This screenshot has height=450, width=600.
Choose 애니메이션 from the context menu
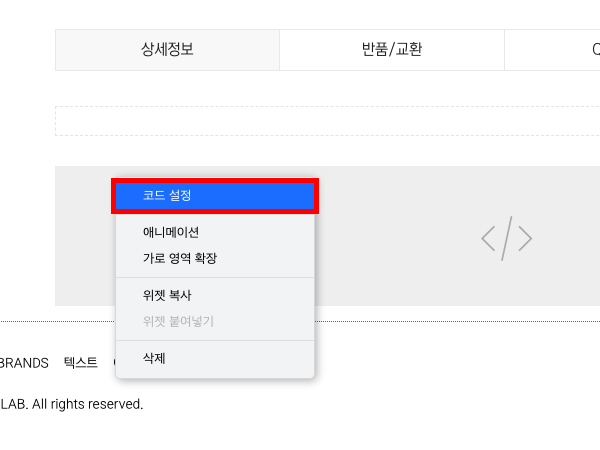point(171,232)
